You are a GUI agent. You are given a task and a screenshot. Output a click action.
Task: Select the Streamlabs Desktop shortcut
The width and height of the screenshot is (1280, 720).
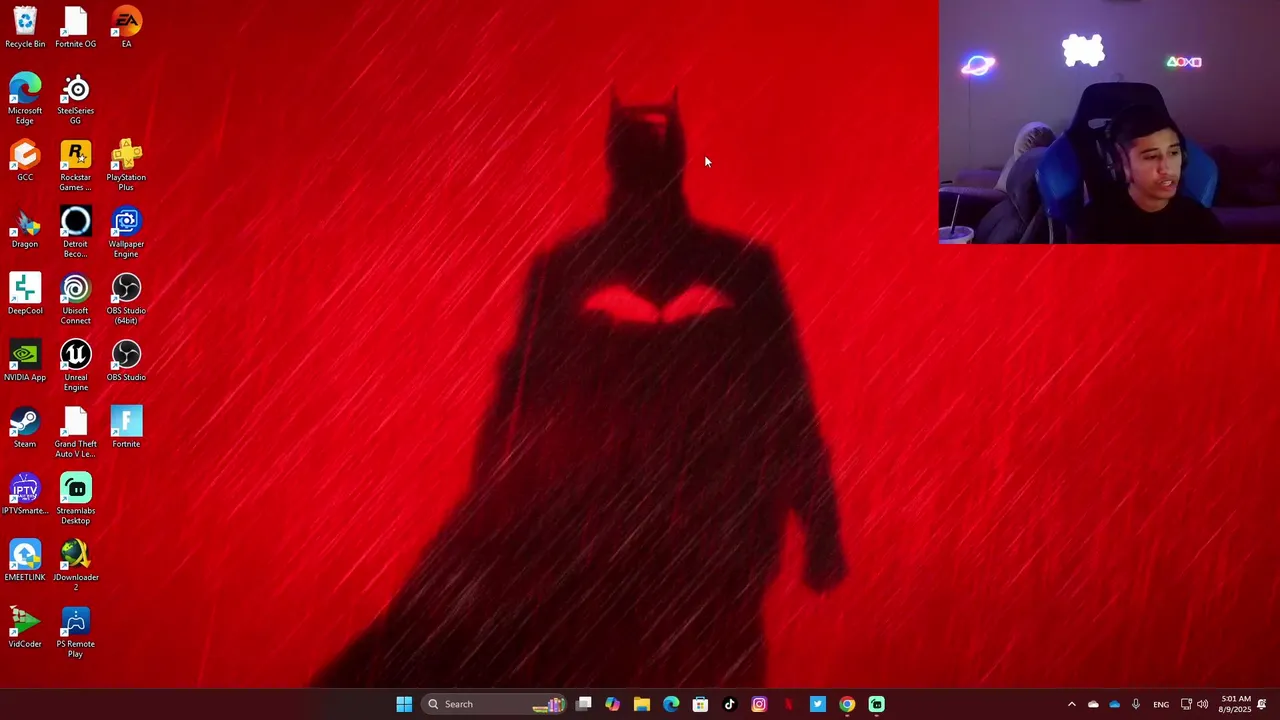pos(76,498)
